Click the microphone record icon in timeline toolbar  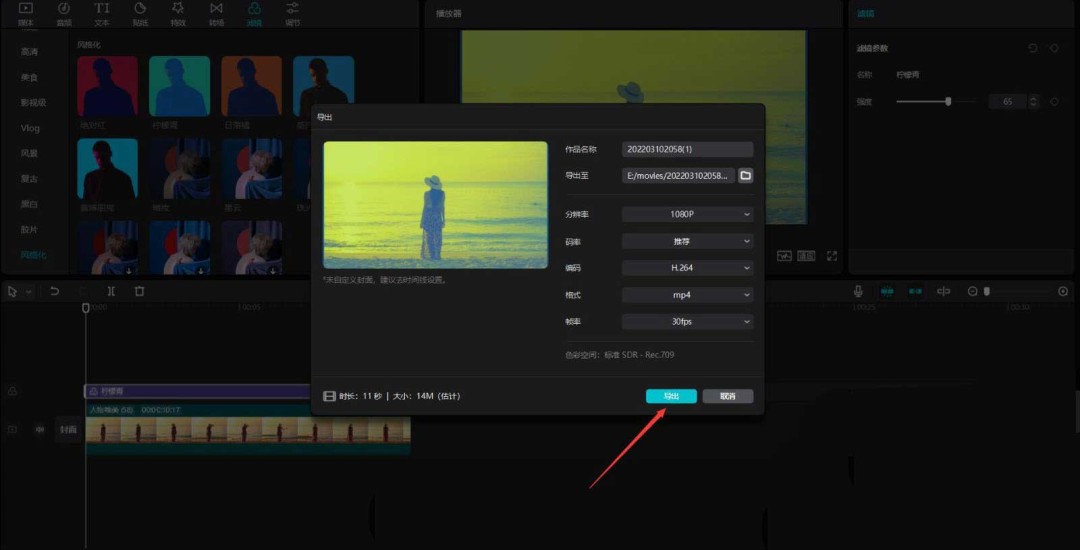(858, 291)
